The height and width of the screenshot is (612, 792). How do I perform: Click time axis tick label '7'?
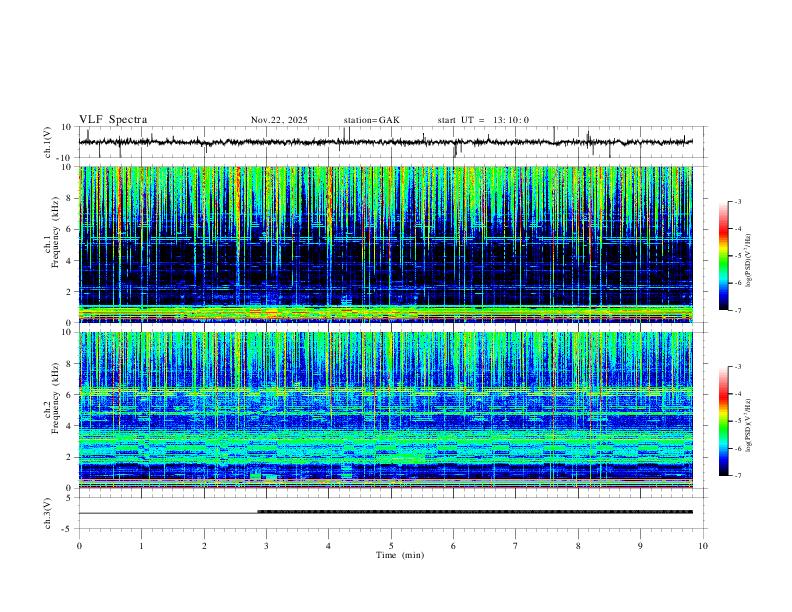coord(516,546)
